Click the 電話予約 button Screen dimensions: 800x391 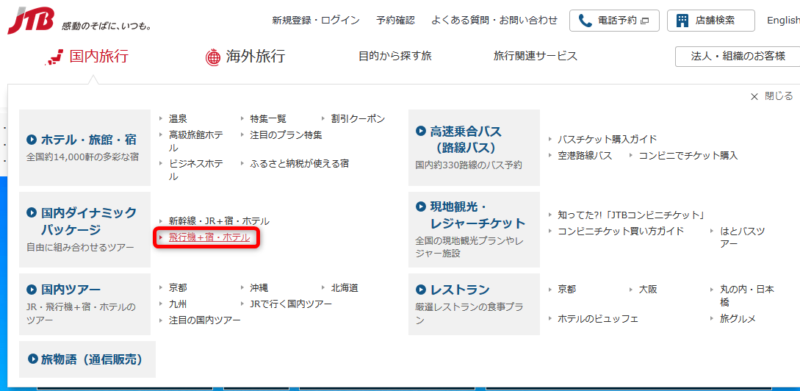[614, 20]
